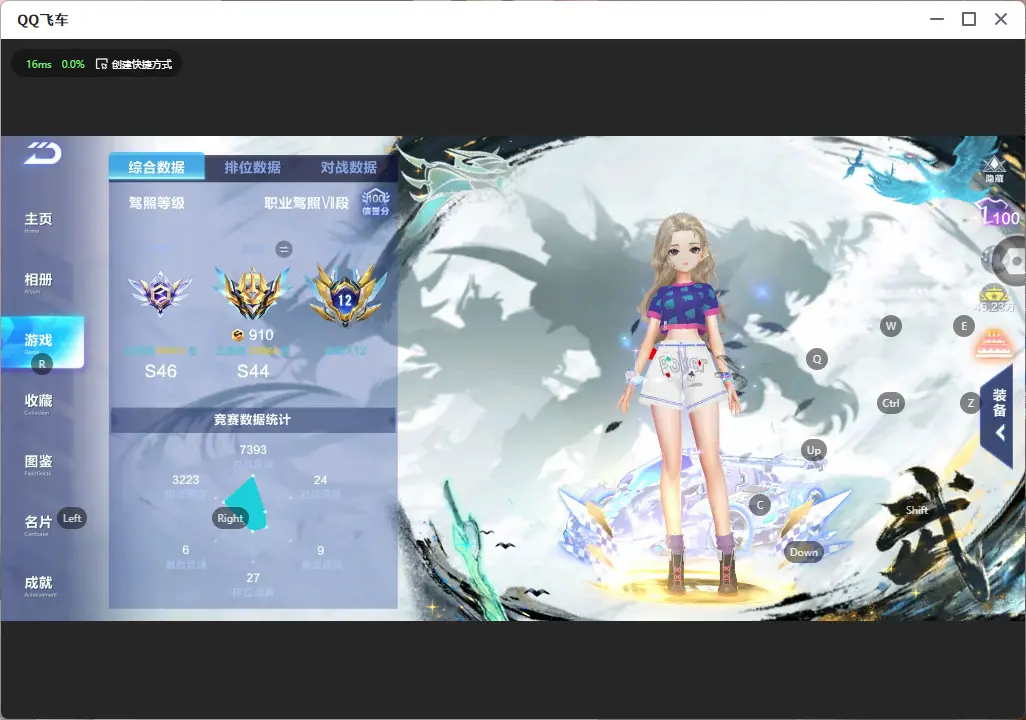Click the 7393 stat value
The width and height of the screenshot is (1026, 720).
[253, 450]
